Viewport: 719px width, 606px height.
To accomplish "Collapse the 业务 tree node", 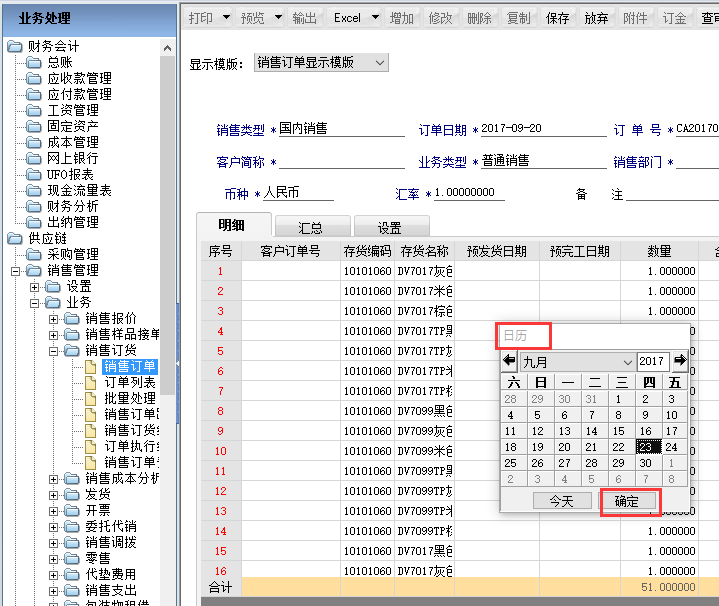I will (34, 303).
